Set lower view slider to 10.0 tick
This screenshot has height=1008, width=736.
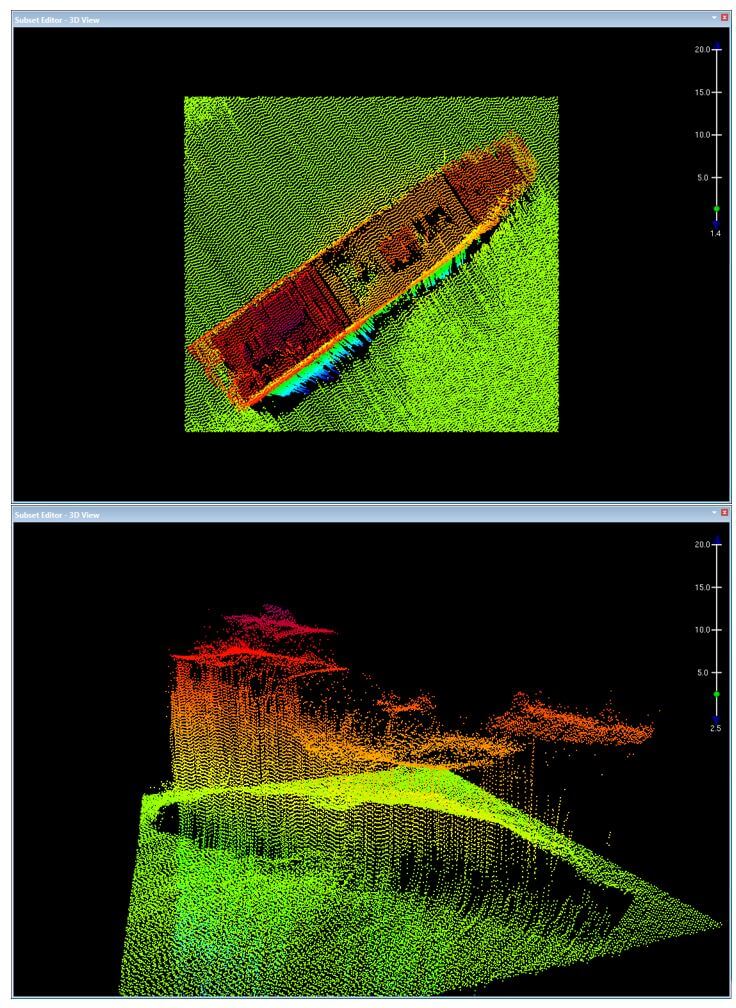(716, 630)
